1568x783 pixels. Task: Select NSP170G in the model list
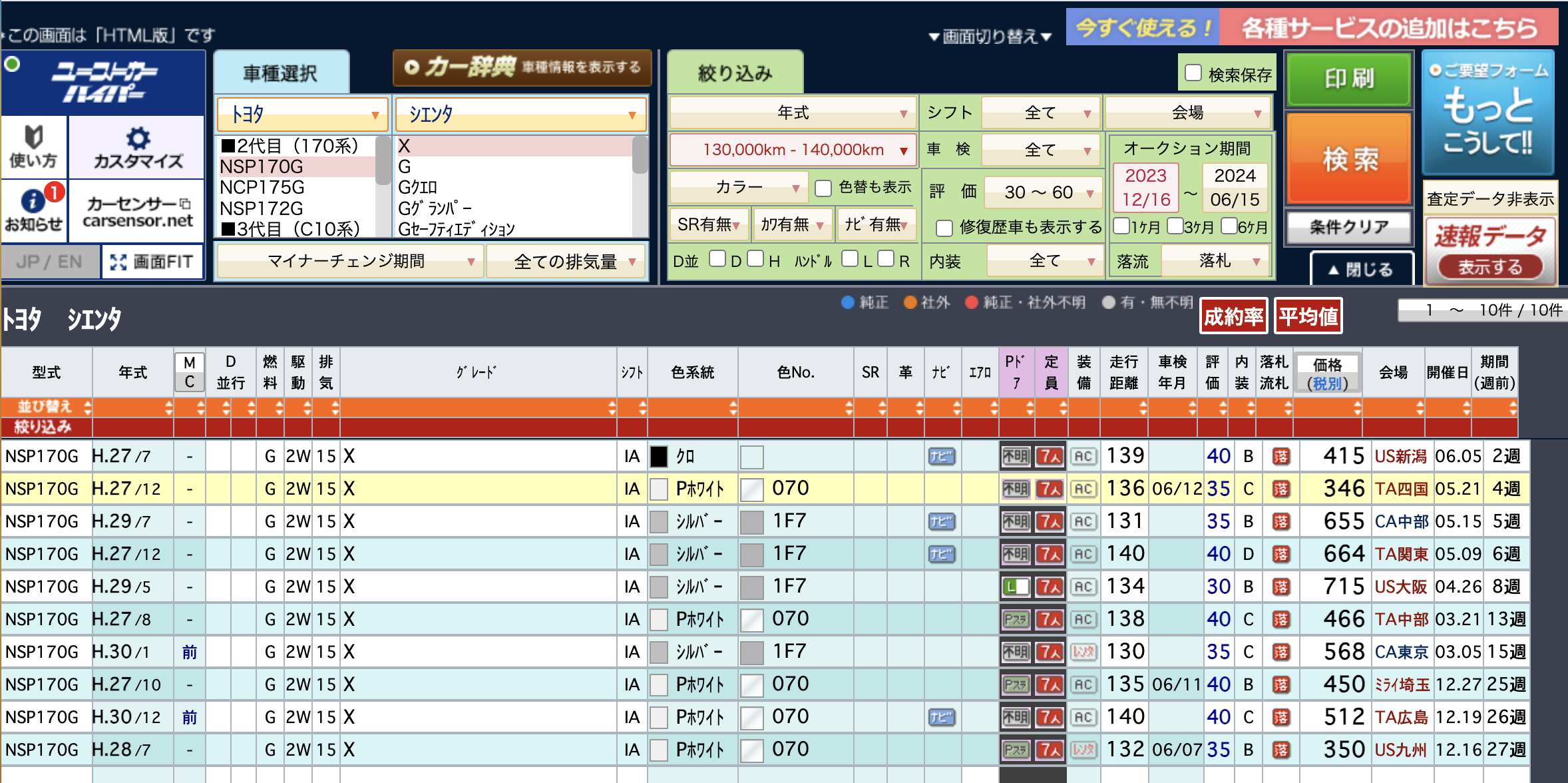click(x=297, y=166)
